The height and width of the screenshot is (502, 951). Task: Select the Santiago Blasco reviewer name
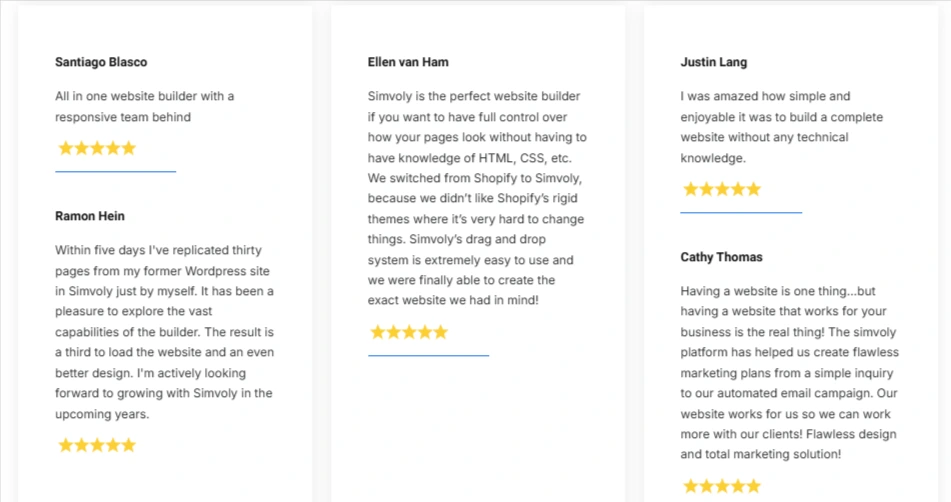pos(101,62)
